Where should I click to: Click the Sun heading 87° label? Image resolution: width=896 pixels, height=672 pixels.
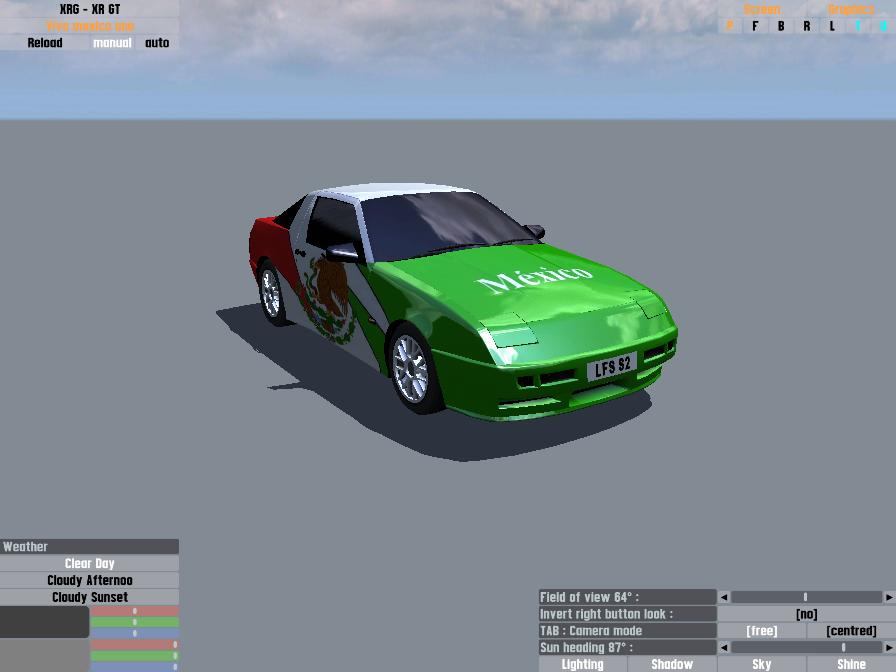pyautogui.click(x=627, y=647)
